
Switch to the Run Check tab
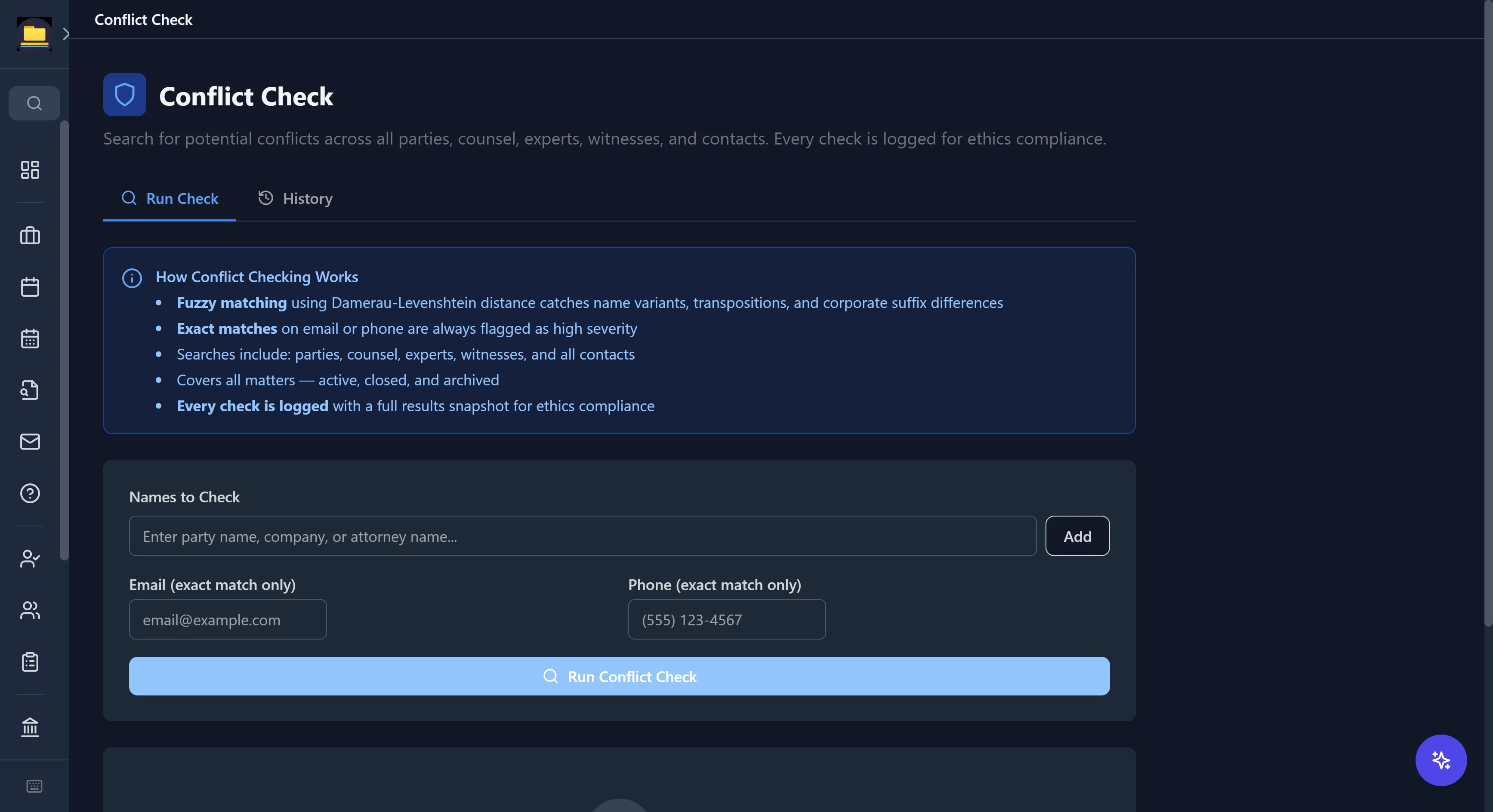click(x=169, y=199)
